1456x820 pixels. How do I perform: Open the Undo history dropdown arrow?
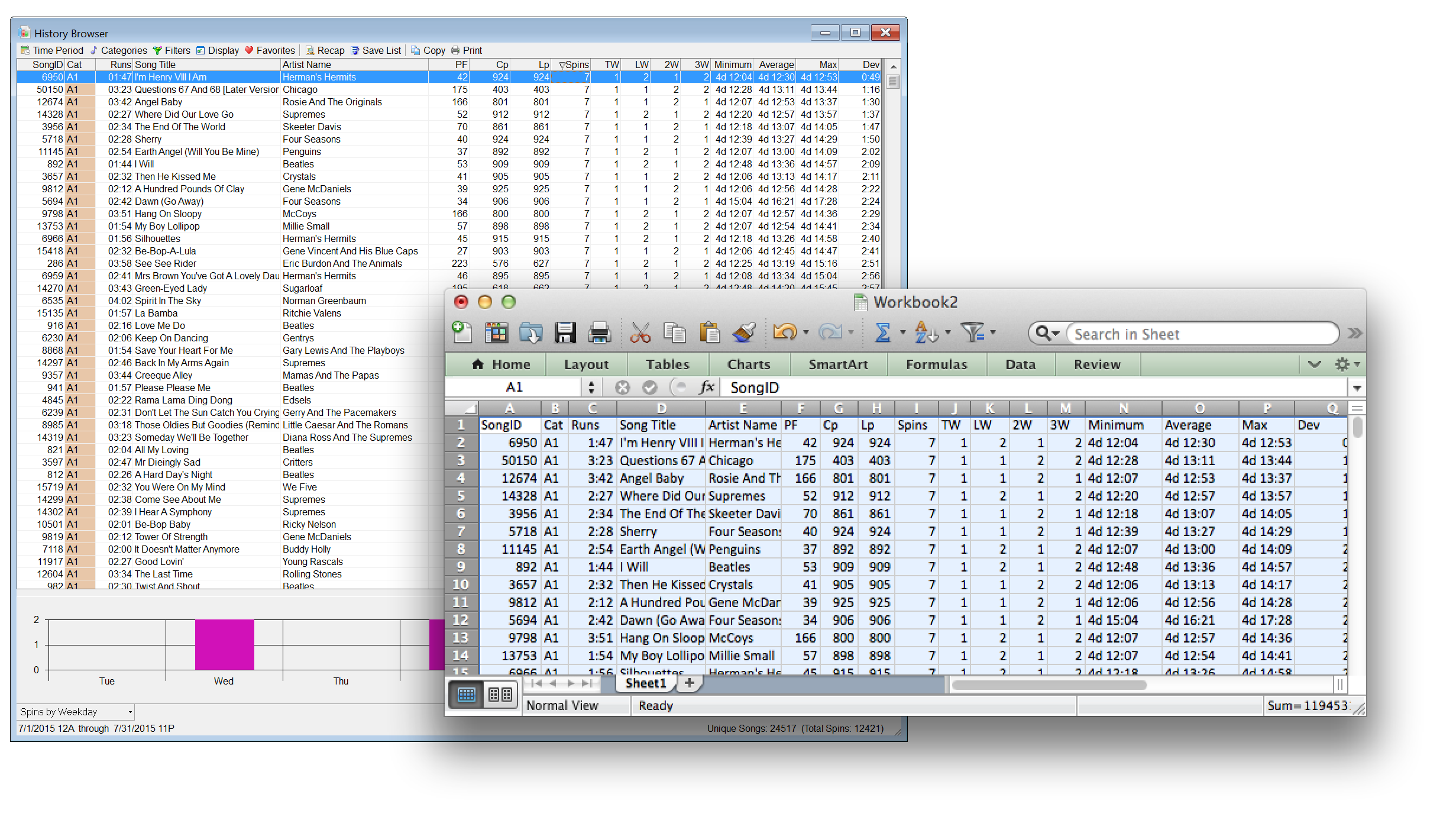(x=806, y=333)
